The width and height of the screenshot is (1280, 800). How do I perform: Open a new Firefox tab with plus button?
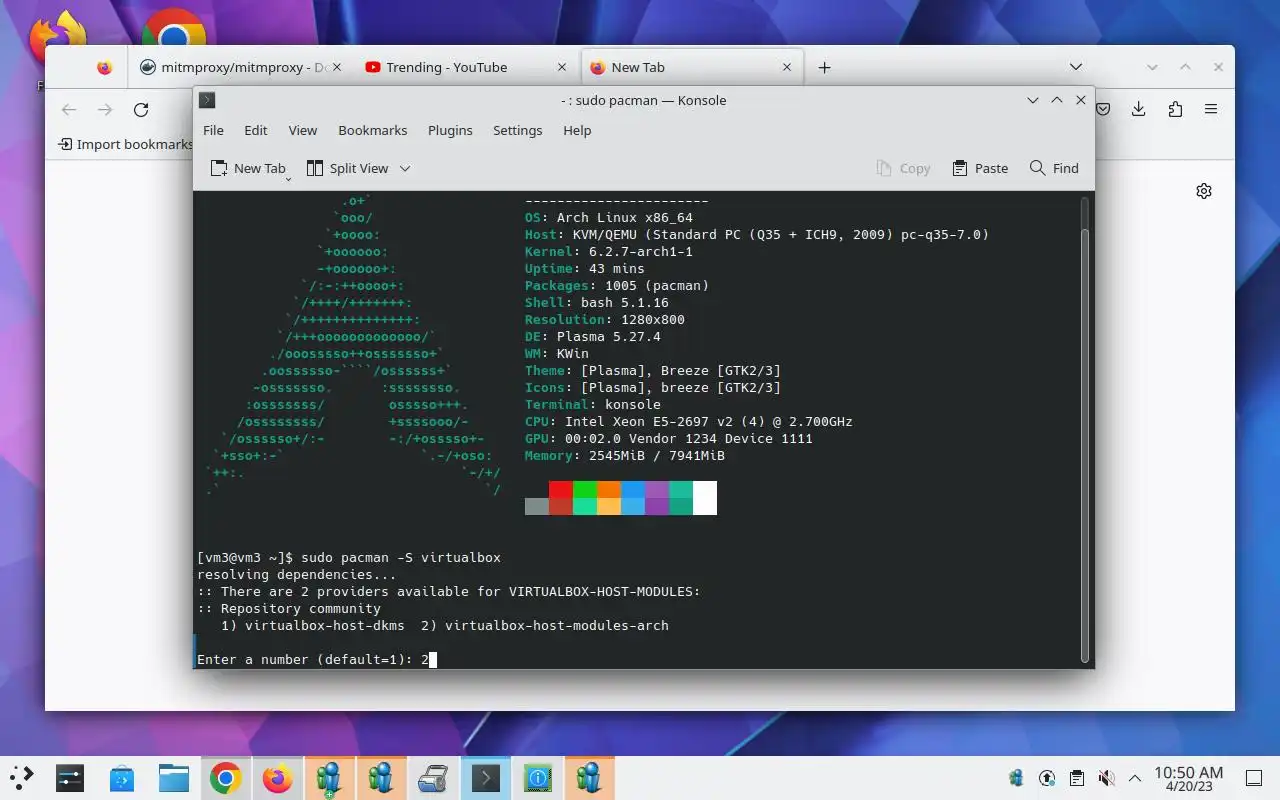point(824,67)
